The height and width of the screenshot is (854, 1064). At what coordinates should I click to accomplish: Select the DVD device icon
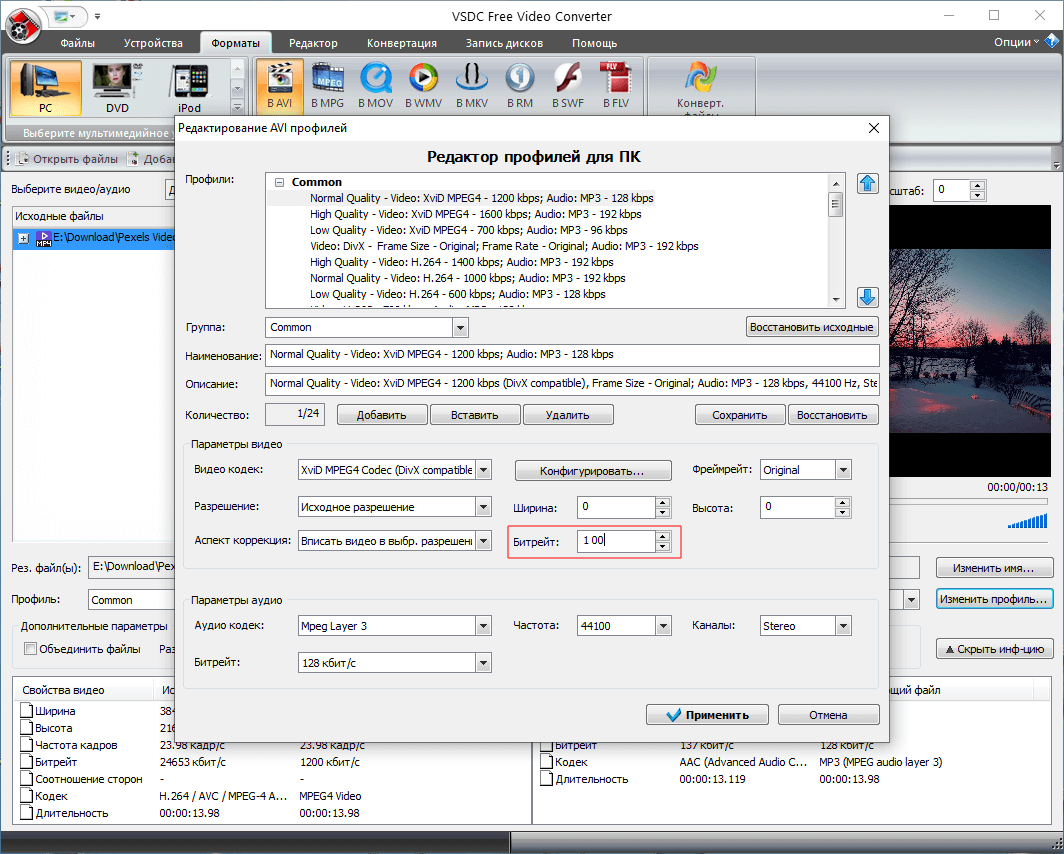pos(117,87)
